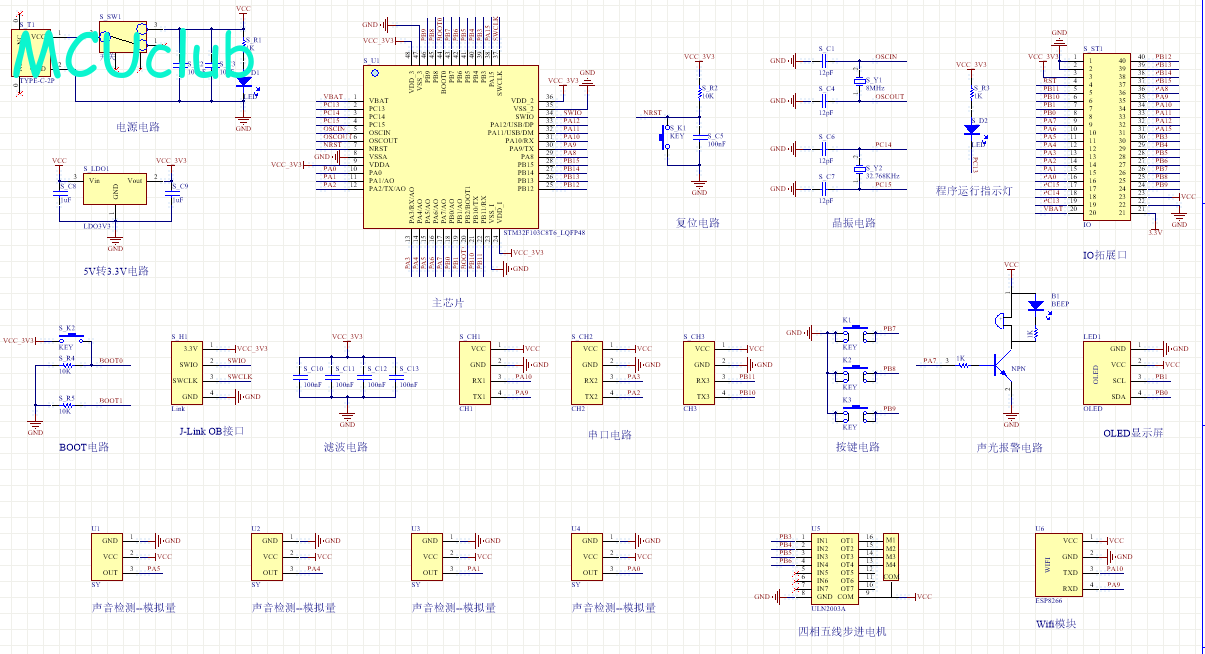
Task: Select the STM32F103C8T6 main chip body
Action: pyautogui.click(x=449, y=148)
